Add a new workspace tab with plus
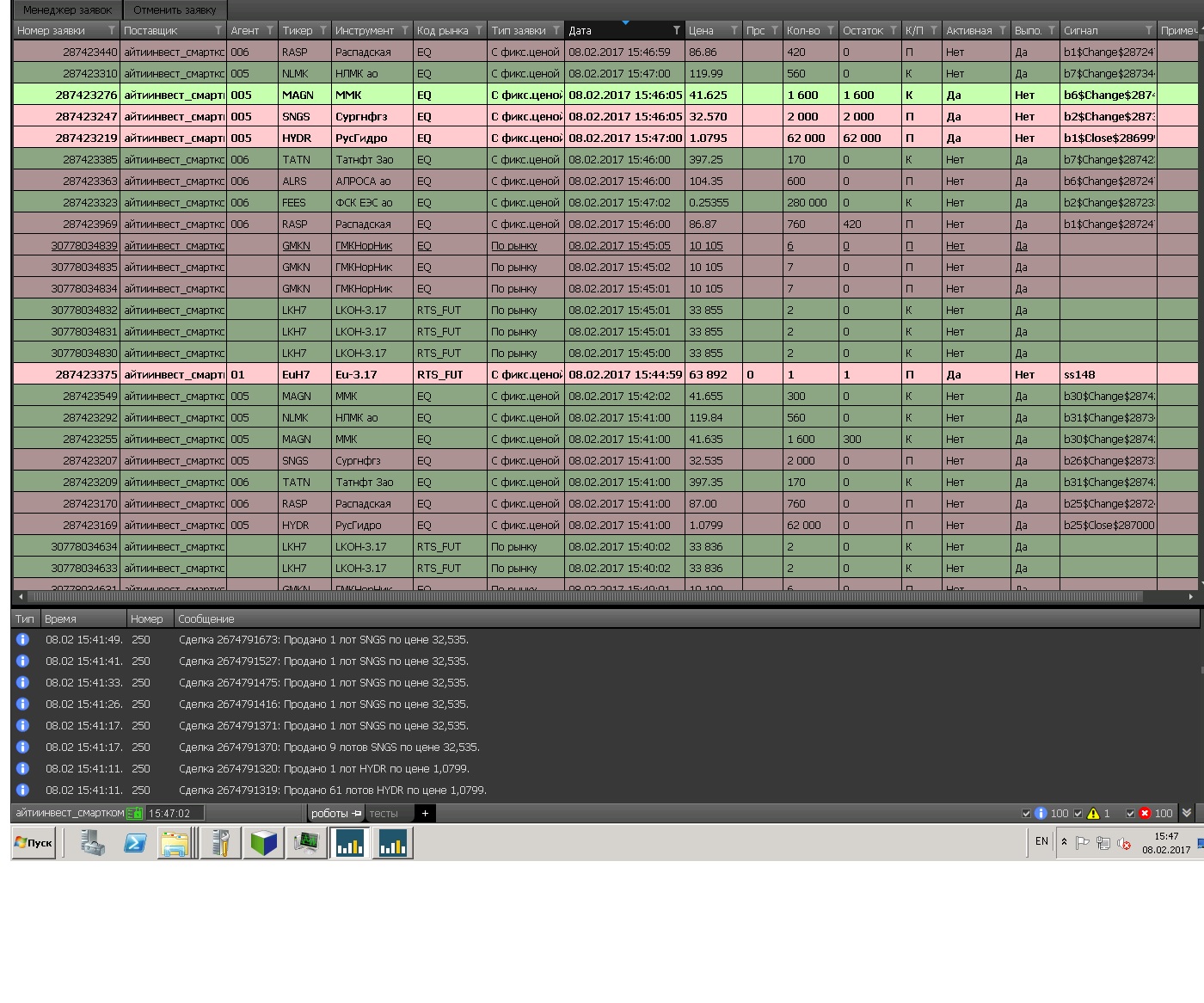Screen dimensions: 1204x1003 (x=425, y=813)
